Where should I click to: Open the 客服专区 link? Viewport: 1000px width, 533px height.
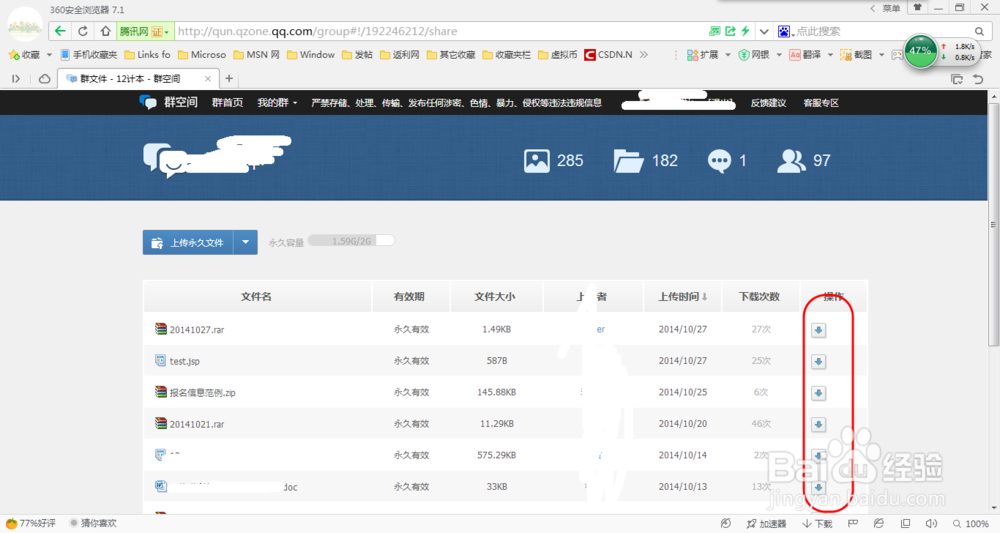click(x=821, y=103)
